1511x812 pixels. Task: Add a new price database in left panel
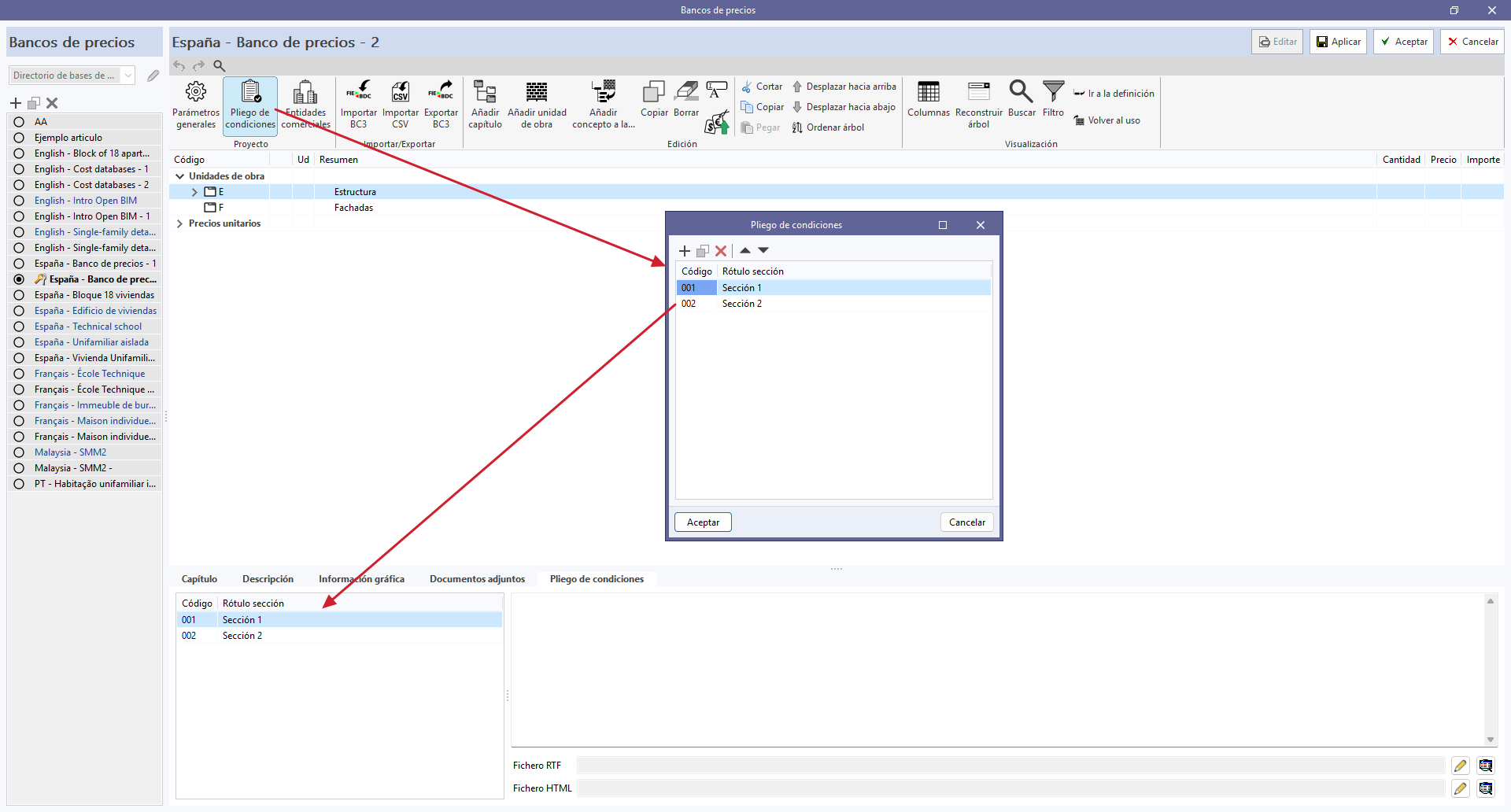coord(16,103)
